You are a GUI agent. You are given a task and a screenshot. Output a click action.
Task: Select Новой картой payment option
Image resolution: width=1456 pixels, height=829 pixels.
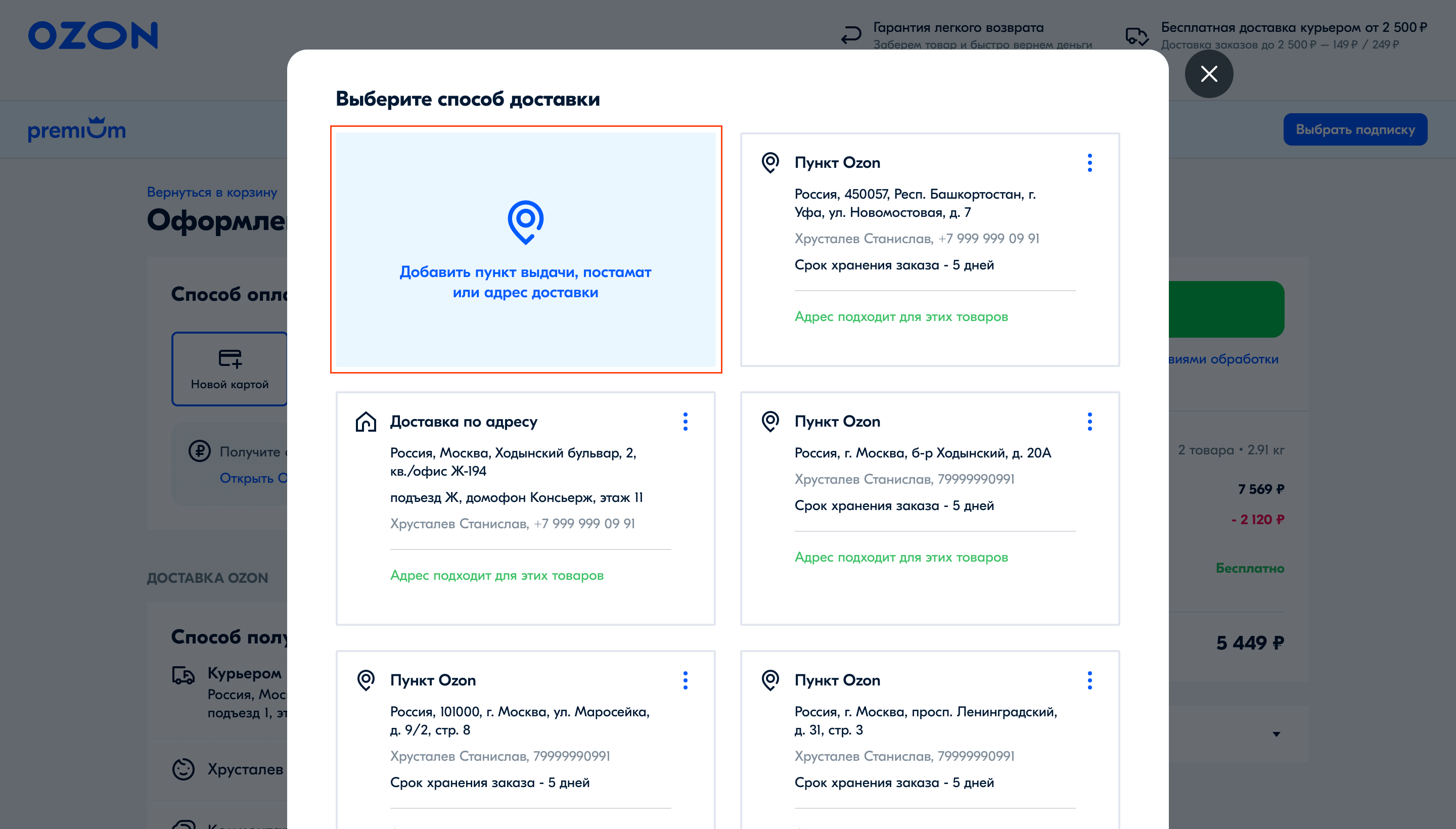(230, 369)
